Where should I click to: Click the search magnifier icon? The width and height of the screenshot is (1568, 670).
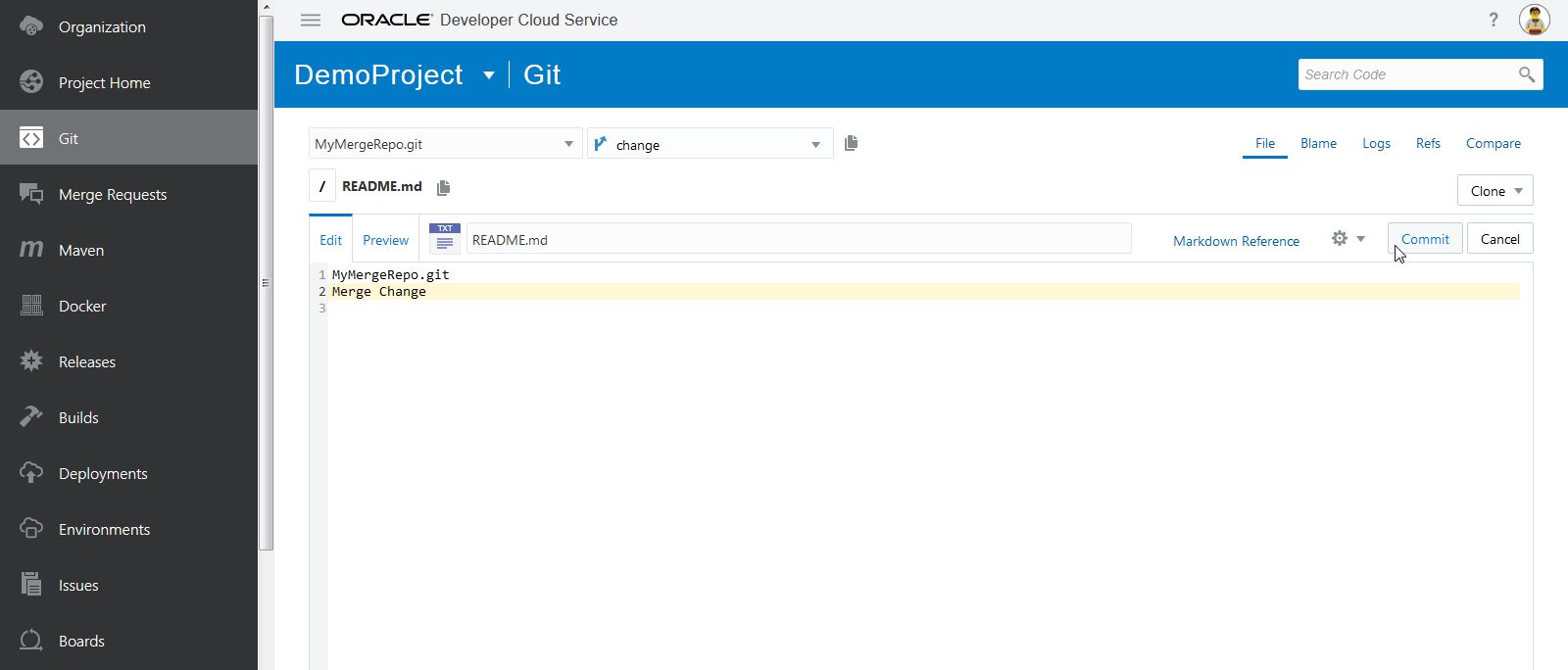click(1526, 74)
